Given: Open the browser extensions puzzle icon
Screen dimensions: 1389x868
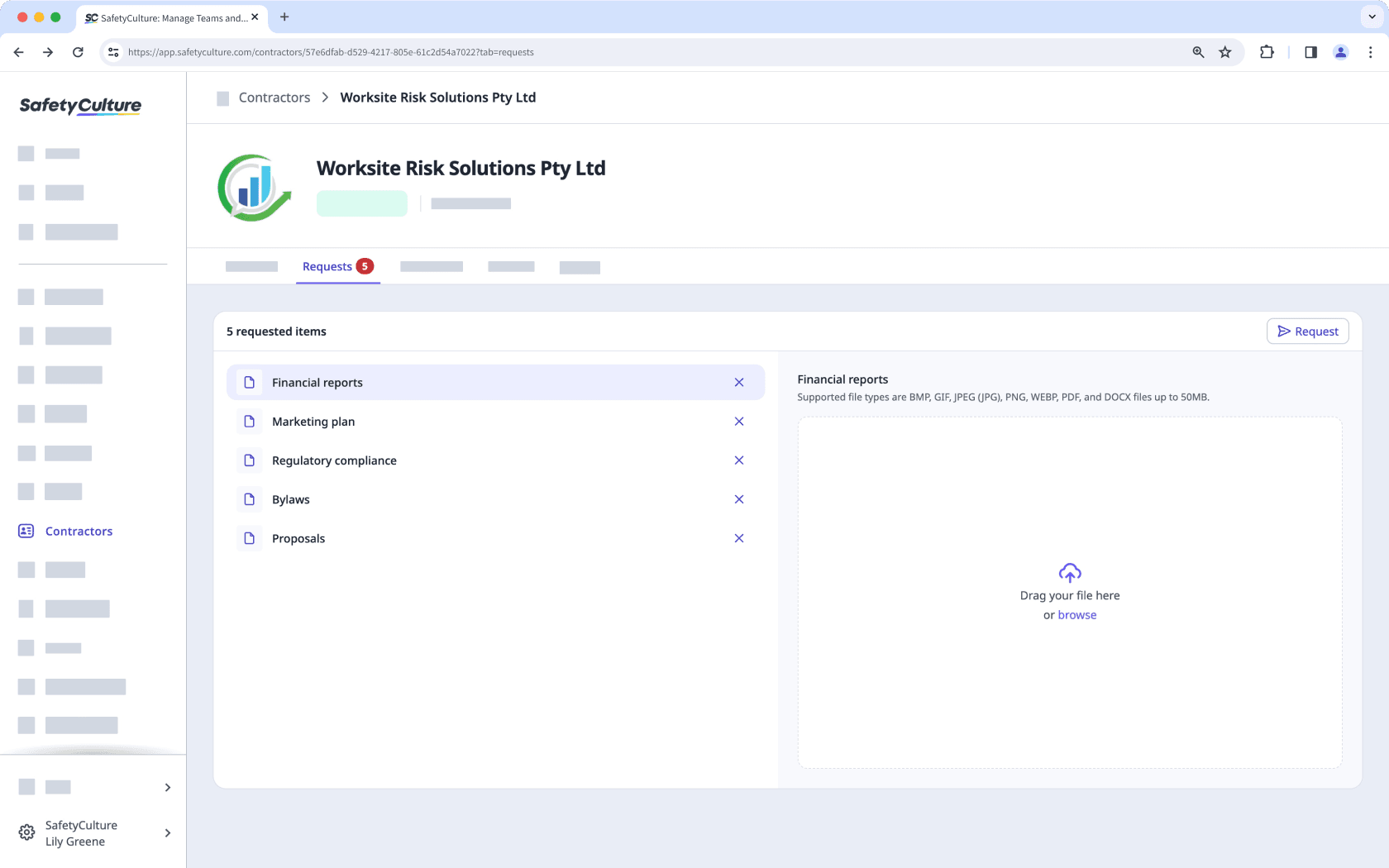Looking at the screenshot, I should (x=1266, y=51).
